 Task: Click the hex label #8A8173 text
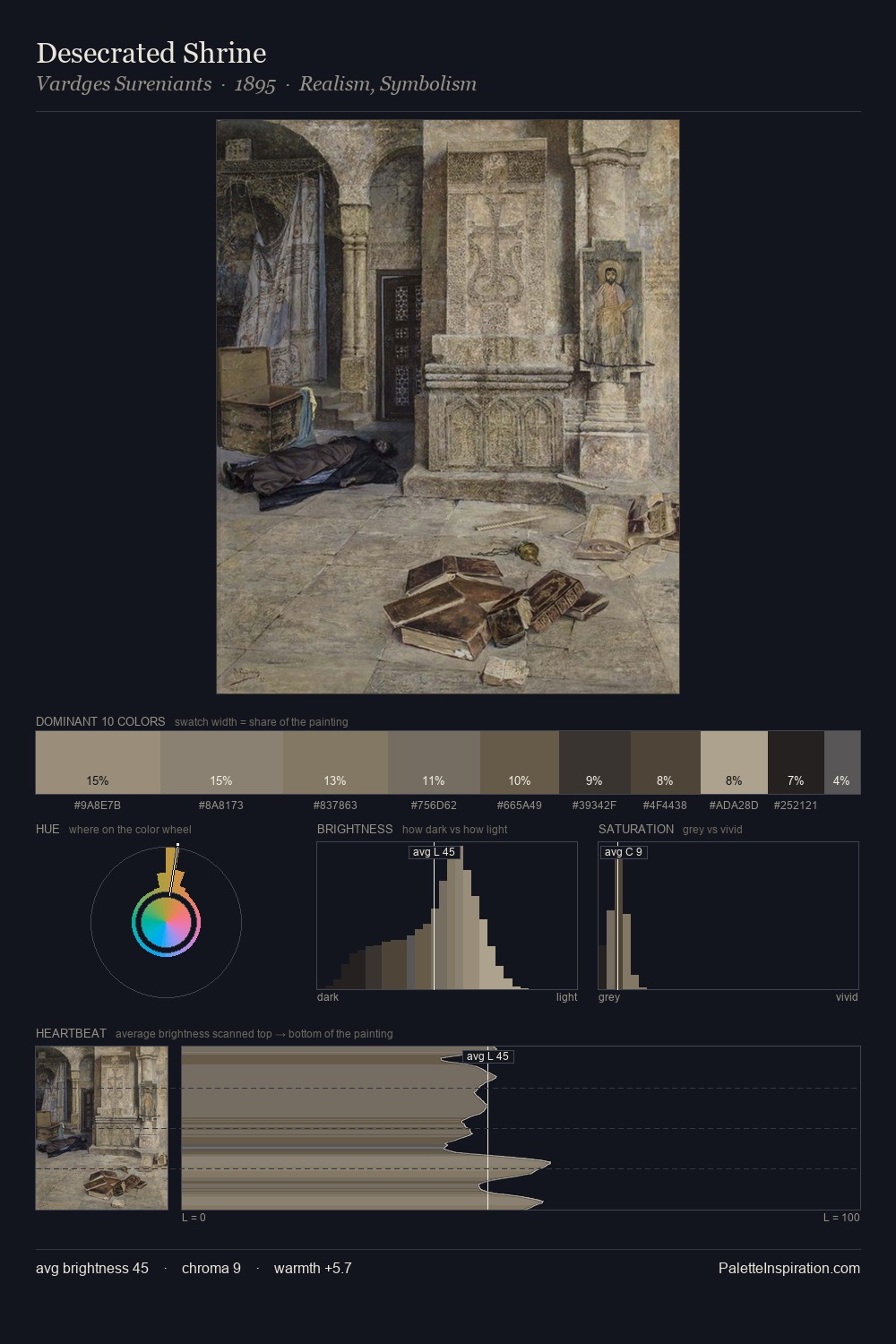(221, 805)
